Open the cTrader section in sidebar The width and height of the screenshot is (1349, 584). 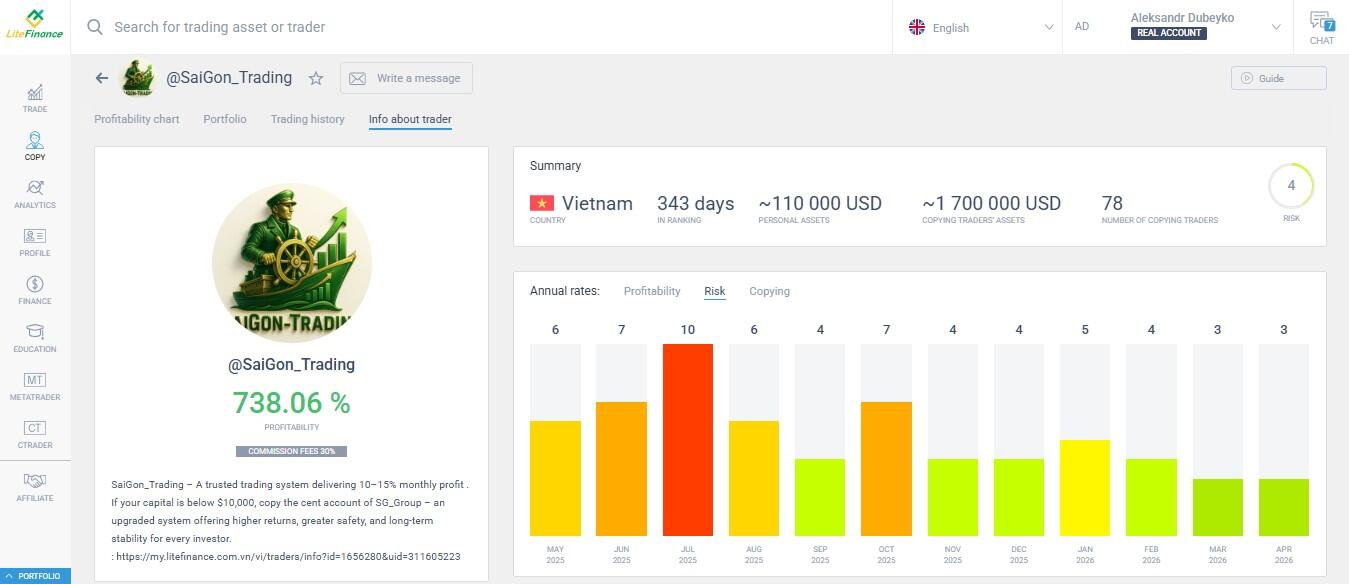coord(35,434)
